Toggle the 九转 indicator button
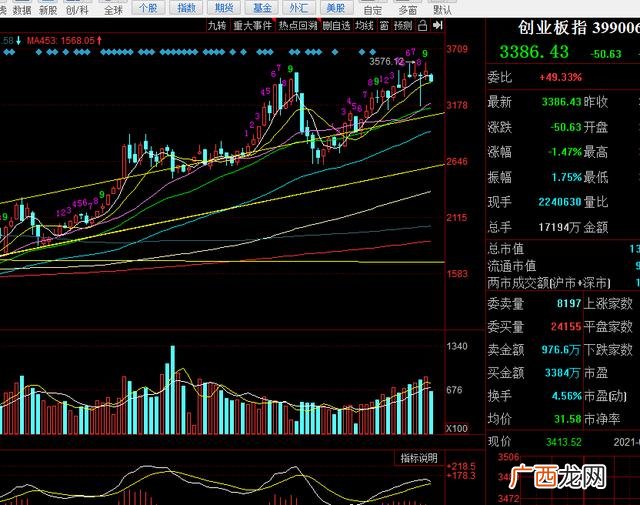This screenshot has width=640, height=505. pos(217,26)
